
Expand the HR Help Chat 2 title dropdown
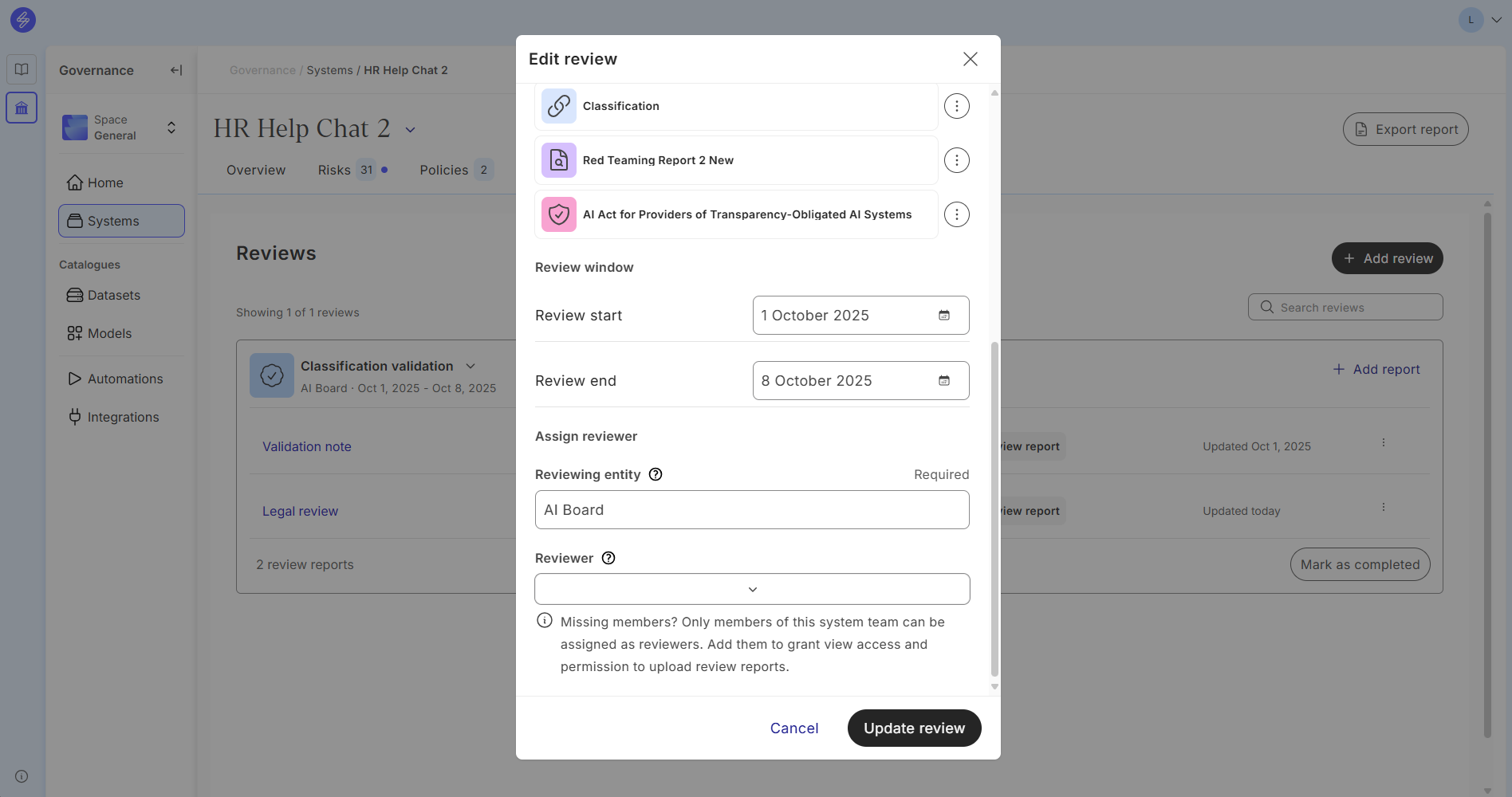[x=411, y=130]
